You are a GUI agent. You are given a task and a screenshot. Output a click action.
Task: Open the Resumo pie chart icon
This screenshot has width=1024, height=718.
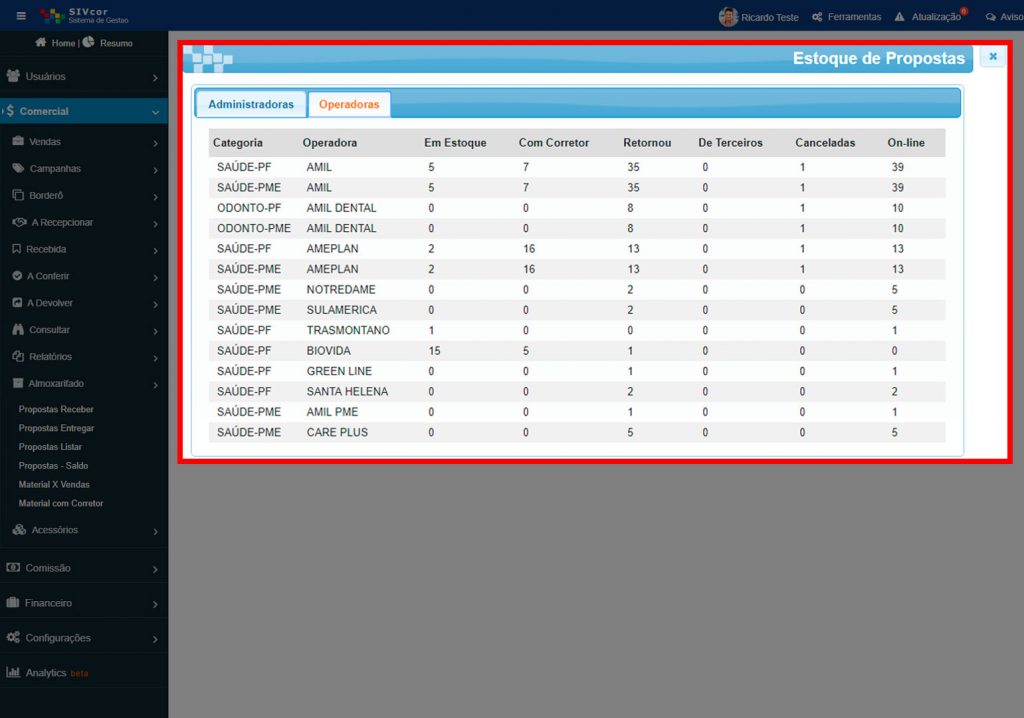click(x=88, y=42)
